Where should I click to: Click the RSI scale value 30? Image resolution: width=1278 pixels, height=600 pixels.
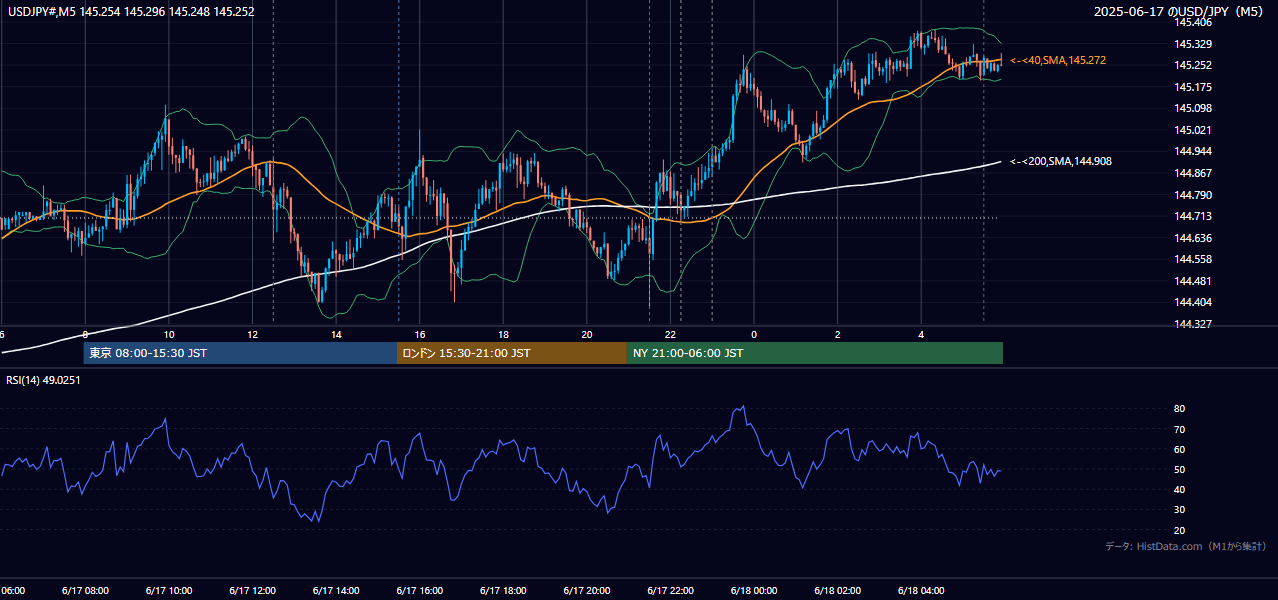1180,510
